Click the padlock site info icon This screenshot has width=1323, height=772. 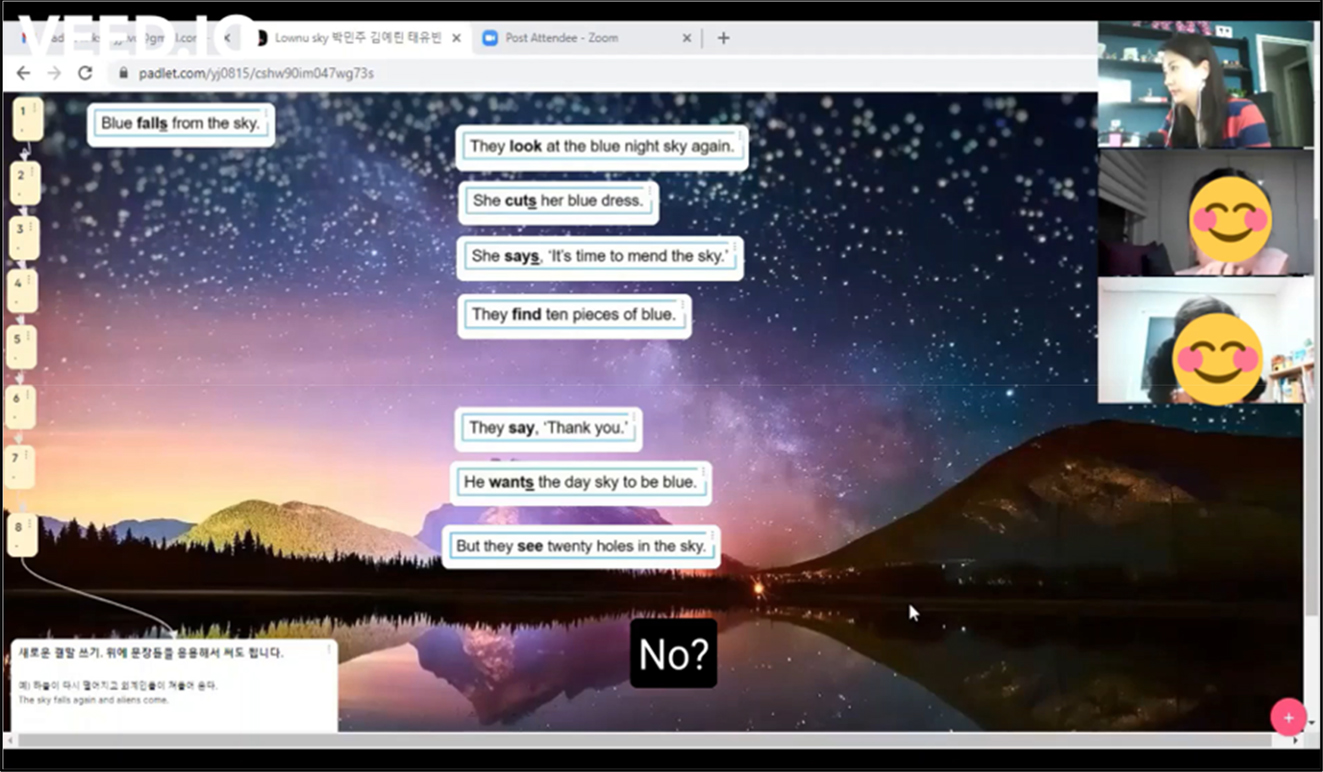click(124, 73)
